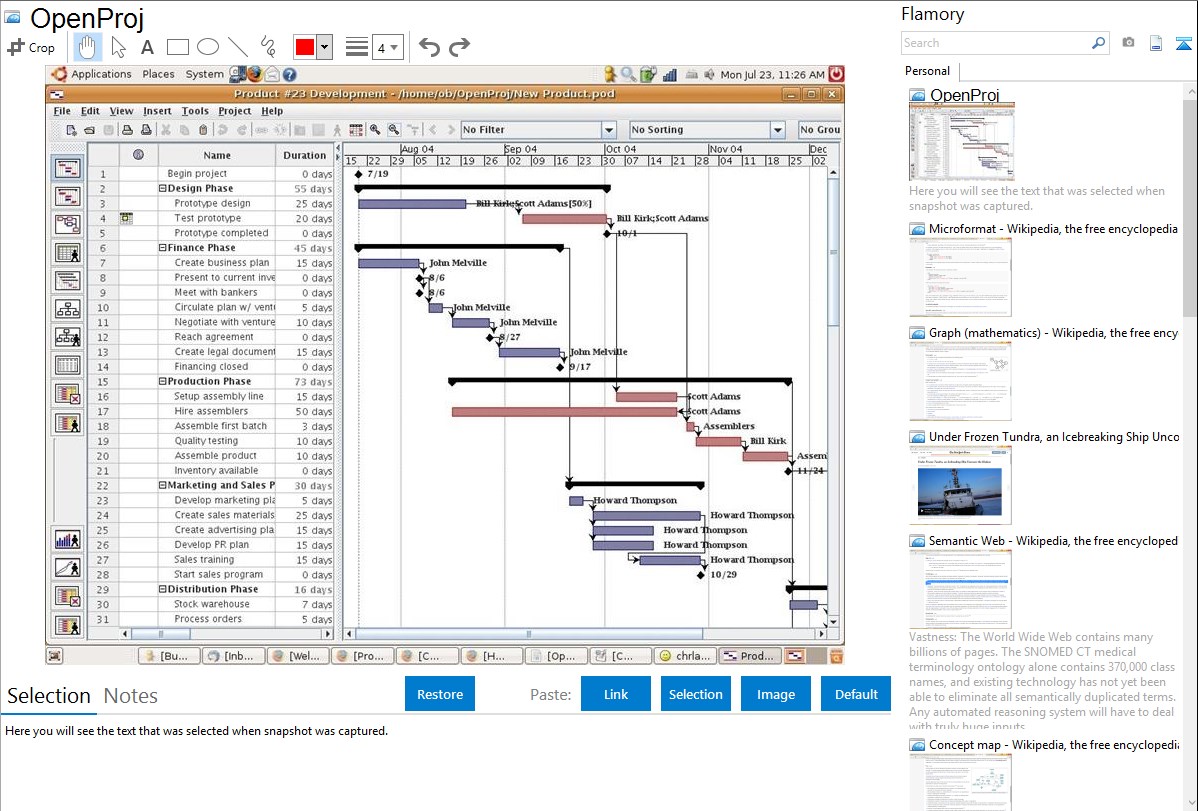Click the Flamory search field
1198x811 pixels.
[x=996, y=43]
